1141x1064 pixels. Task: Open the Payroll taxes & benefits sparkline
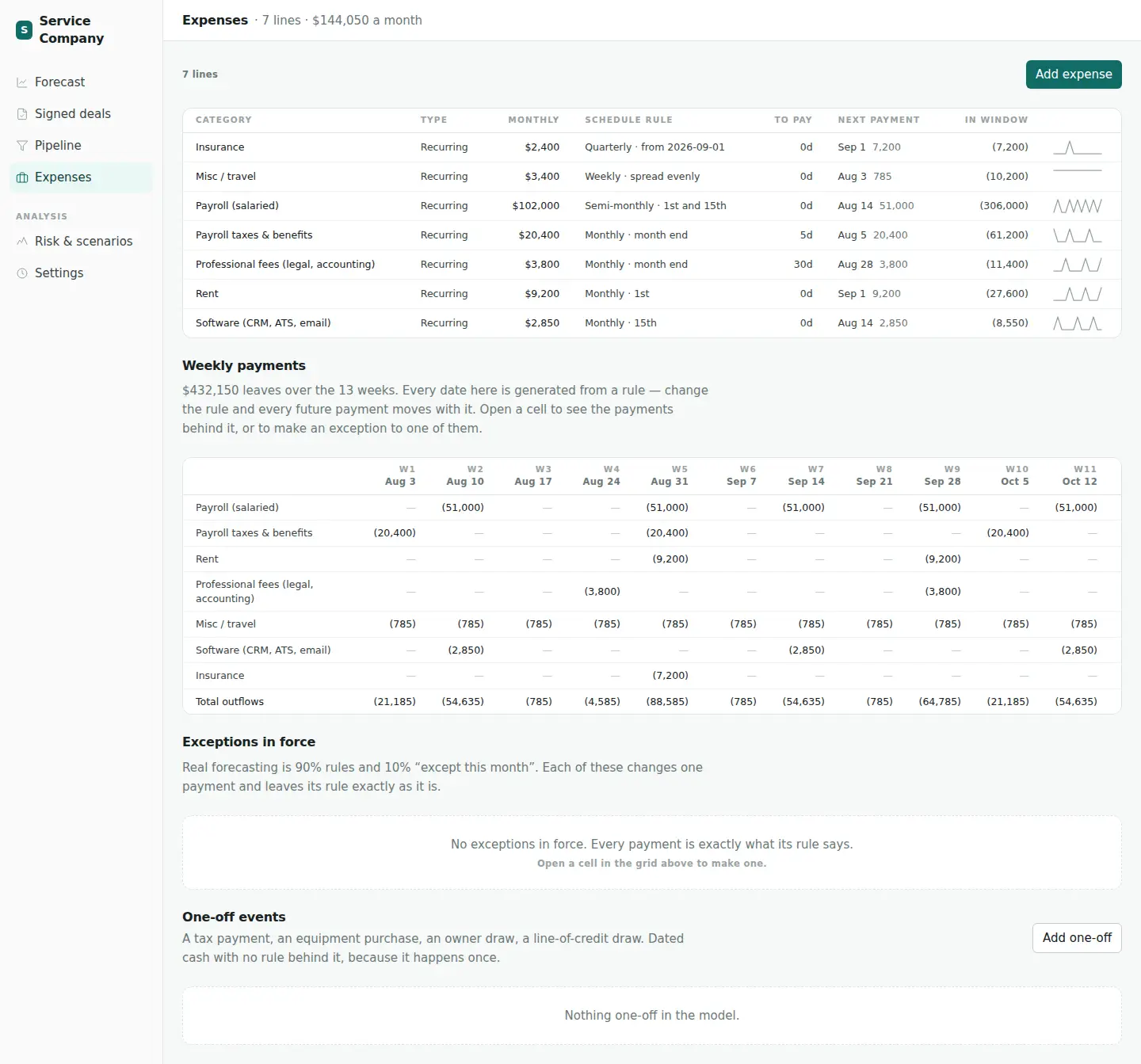[x=1078, y=235]
